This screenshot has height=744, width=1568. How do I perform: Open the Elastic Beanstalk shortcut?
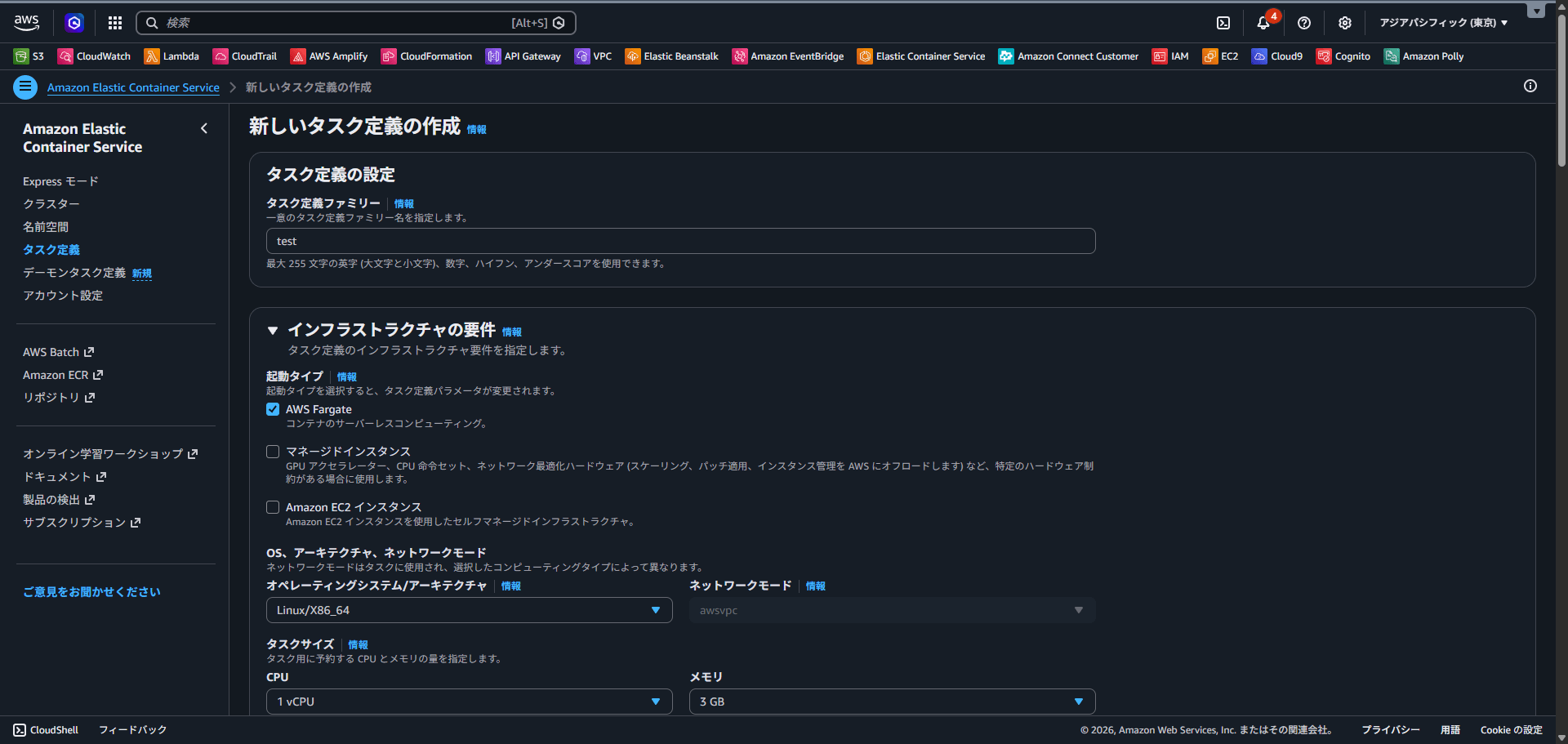(672, 56)
